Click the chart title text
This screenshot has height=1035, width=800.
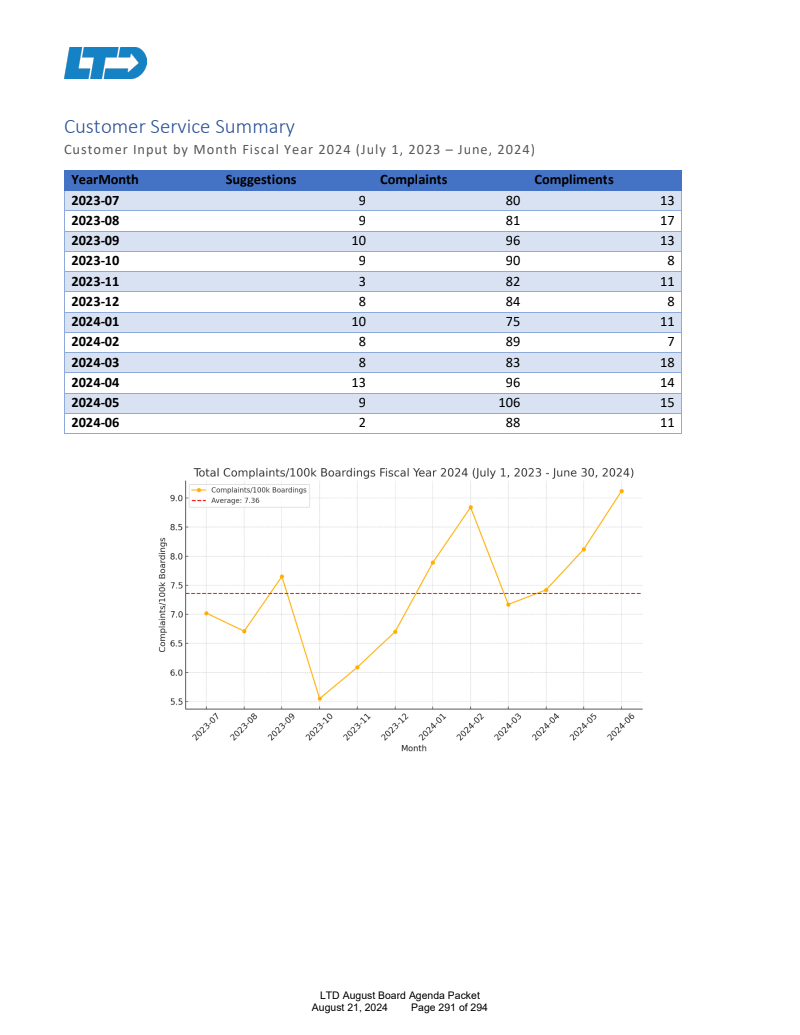point(413,472)
